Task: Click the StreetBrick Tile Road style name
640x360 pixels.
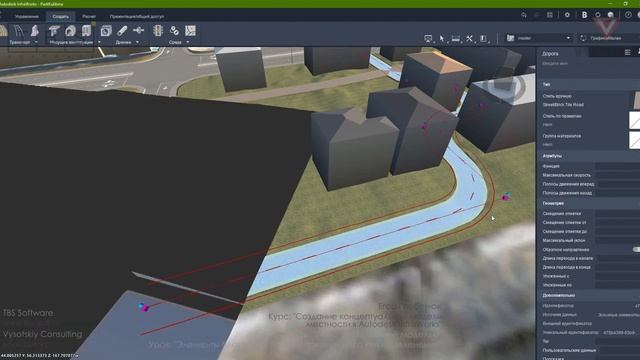Action: (x=563, y=105)
